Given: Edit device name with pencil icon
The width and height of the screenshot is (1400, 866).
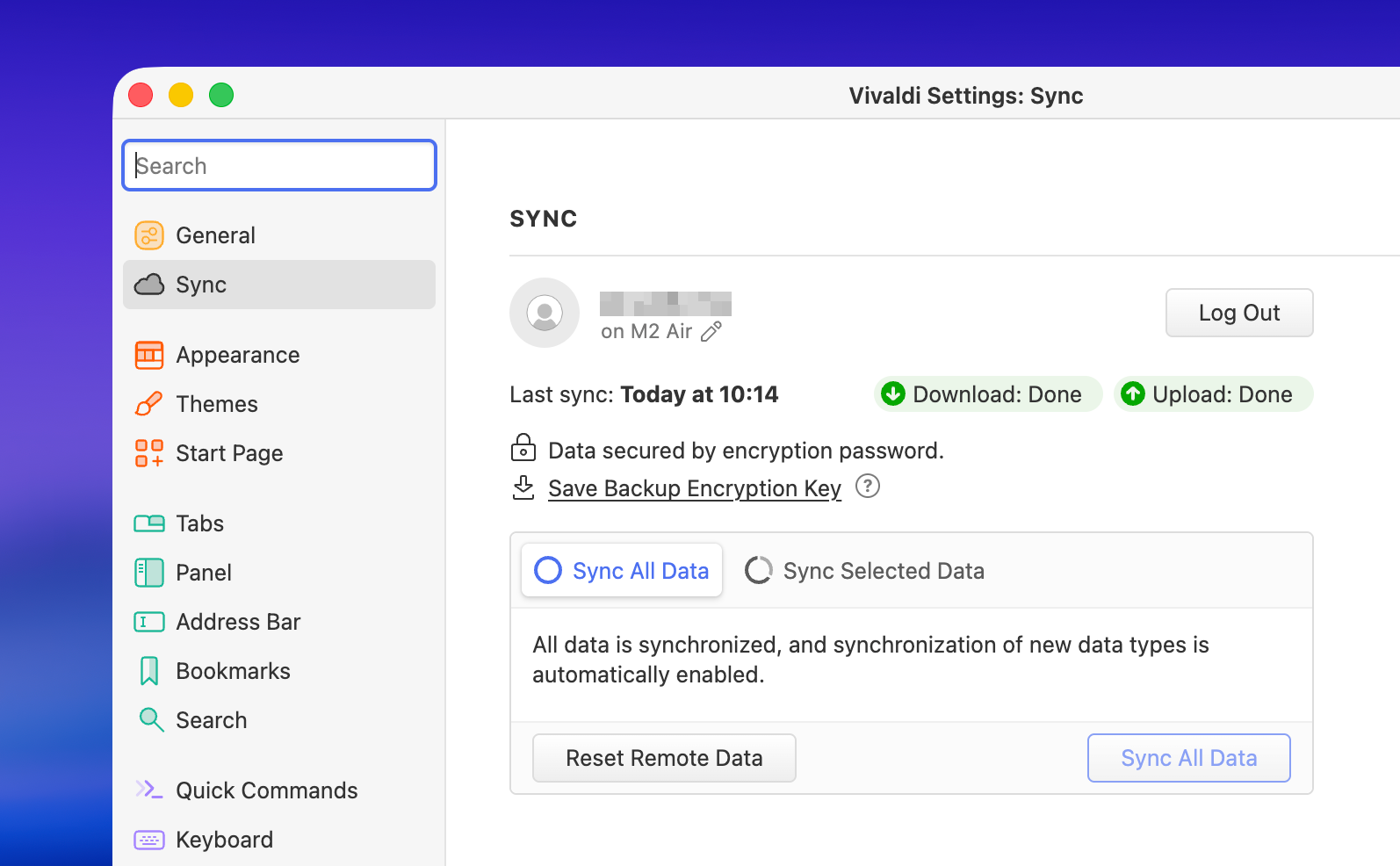Looking at the screenshot, I should pyautogui.click(x=711, y=331).
